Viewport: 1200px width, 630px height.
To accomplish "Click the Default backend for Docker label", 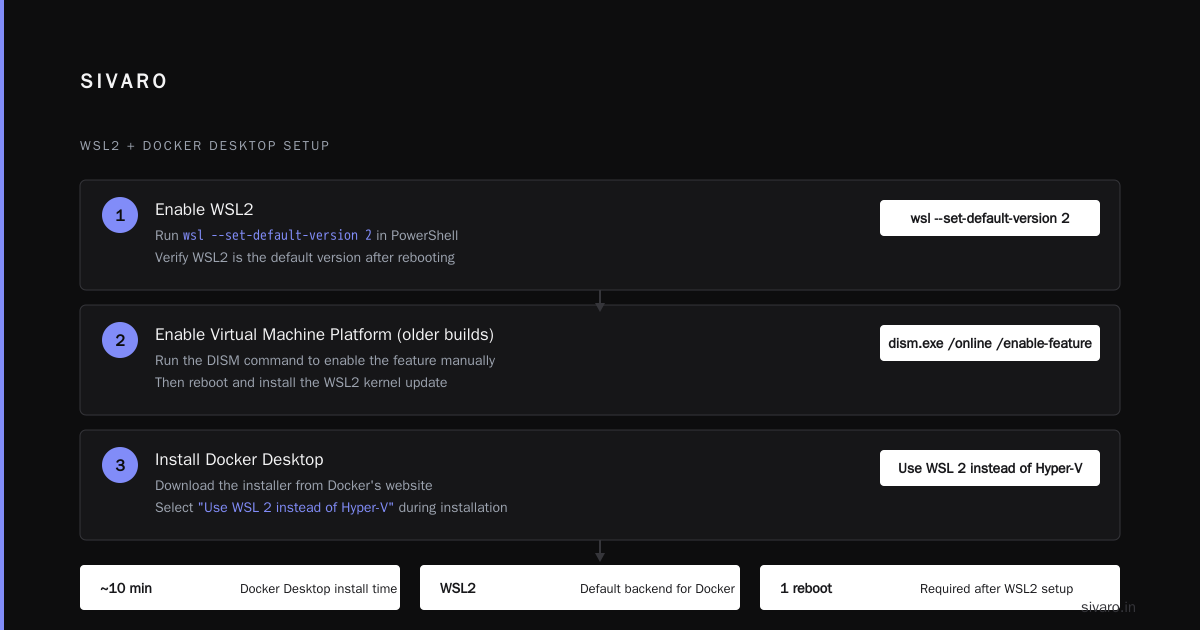I will [x=657, y=589].
